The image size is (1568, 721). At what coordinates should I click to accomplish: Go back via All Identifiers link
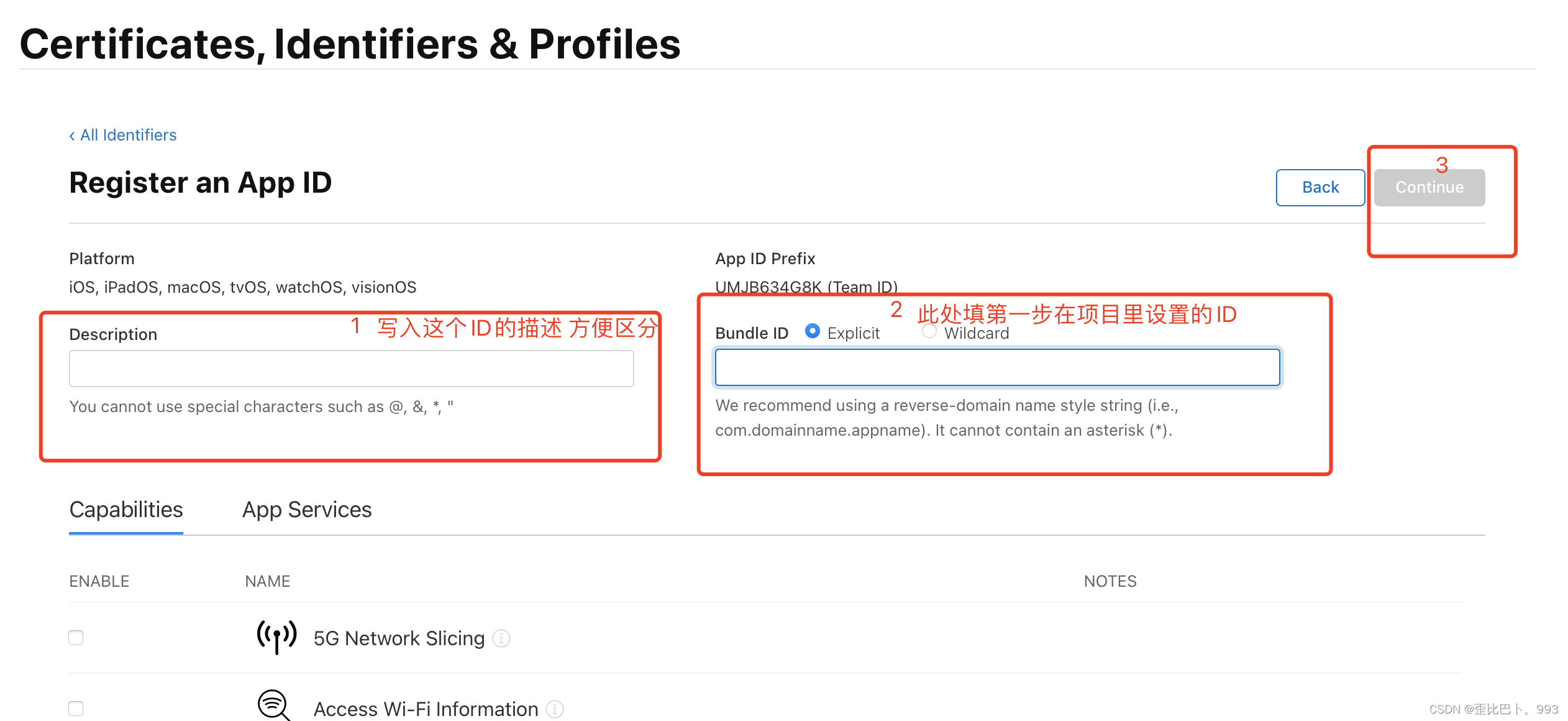[123, 135]
